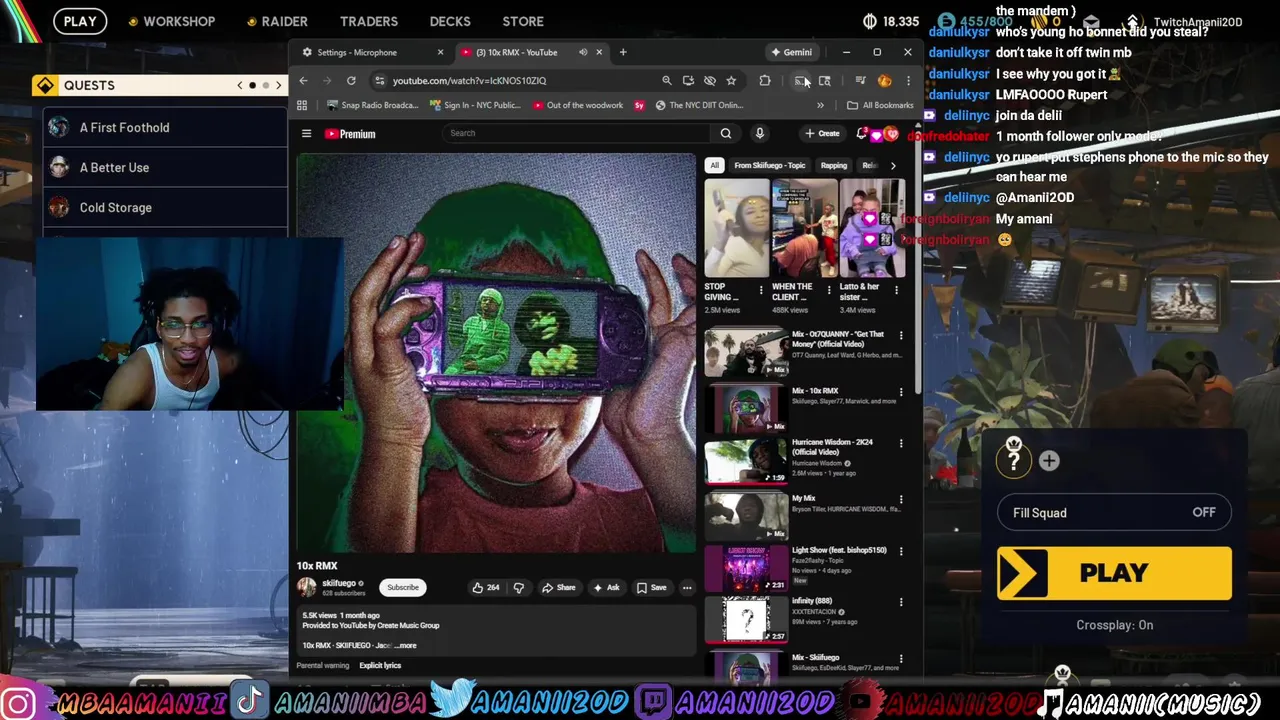Viewport: 1280px width, 720px height.
Task: Add a squad member with the plus icon
Action: click(1049, 460)
